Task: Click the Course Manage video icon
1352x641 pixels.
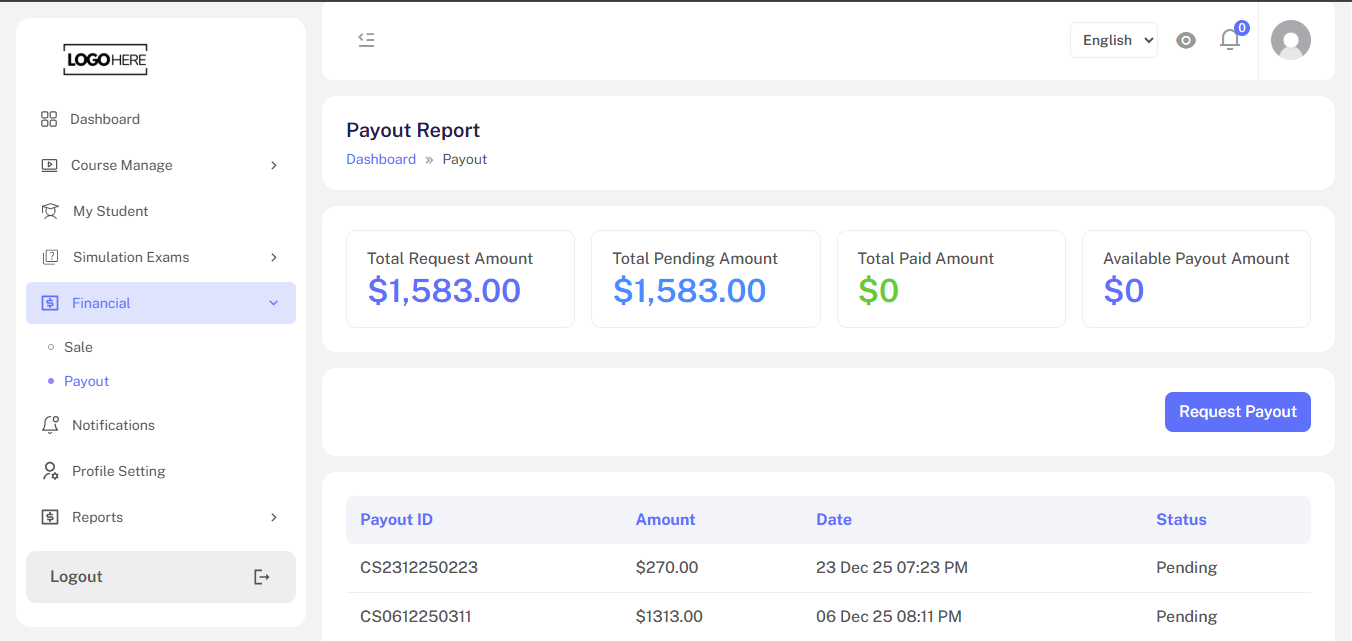Action: [49, 165]
